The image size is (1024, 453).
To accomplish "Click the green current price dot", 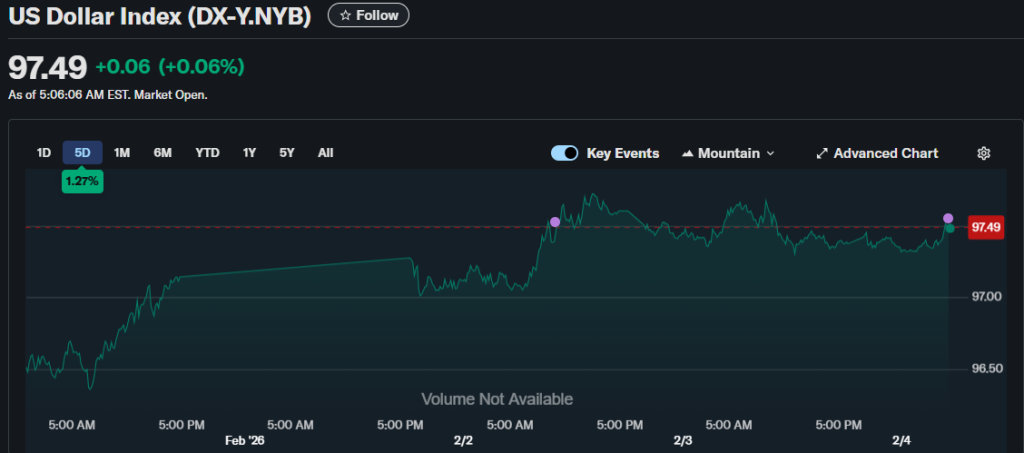I will click(x=950, y=228).
